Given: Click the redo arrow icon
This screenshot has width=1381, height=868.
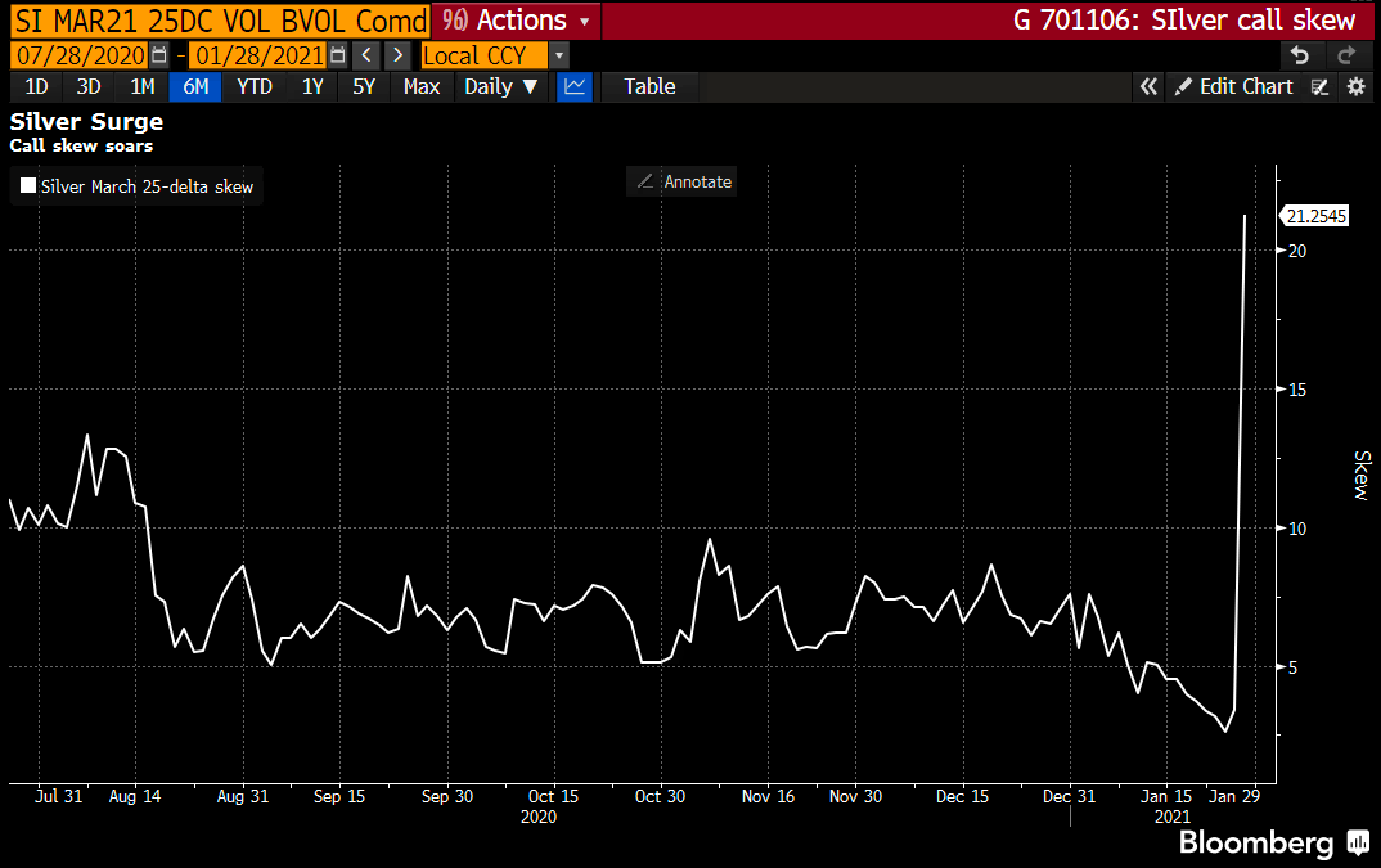Looking at the screenshot, I should point(1346,56).
